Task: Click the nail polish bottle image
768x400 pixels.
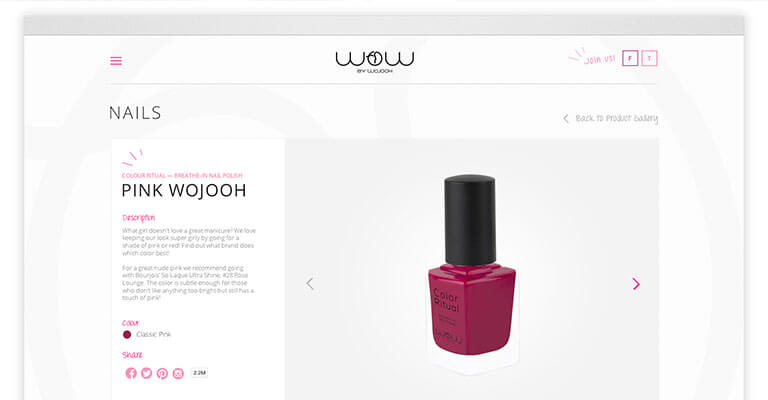Action: (x=471, y=267)
